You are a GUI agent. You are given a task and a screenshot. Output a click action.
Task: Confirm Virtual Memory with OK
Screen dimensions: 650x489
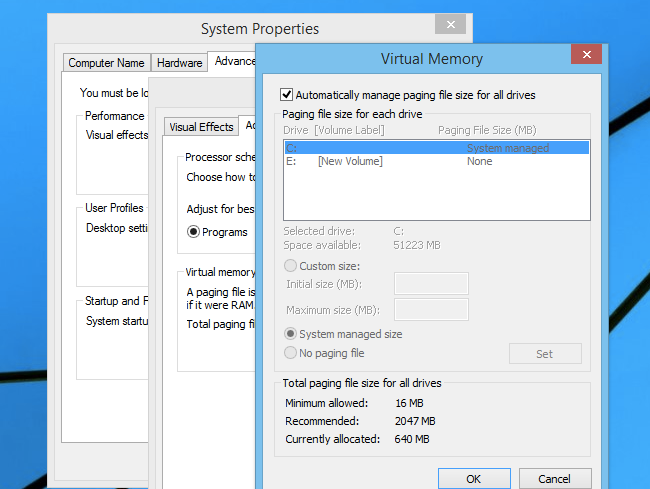(x=474, y=479)
